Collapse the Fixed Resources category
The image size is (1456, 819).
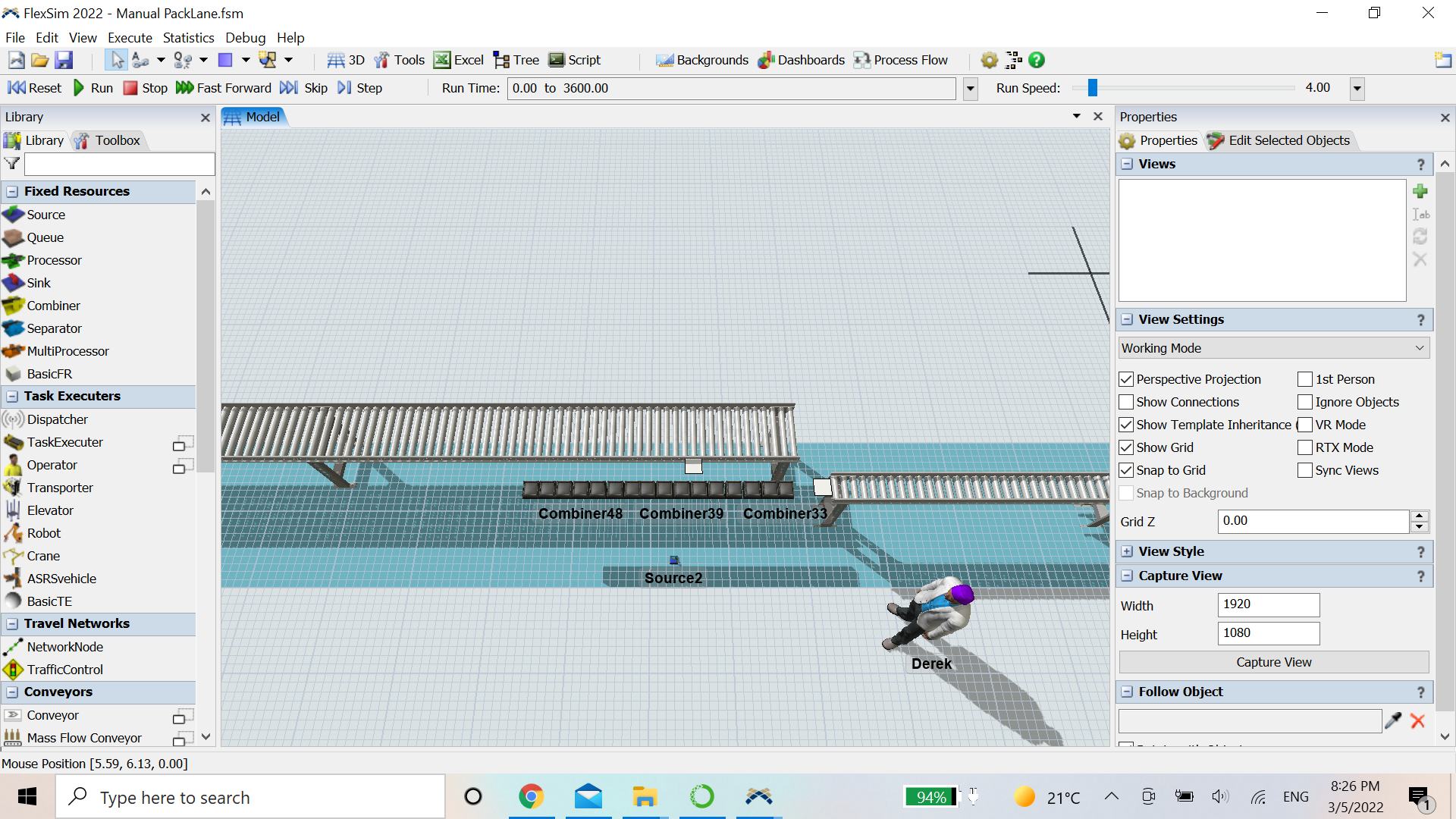12,191
